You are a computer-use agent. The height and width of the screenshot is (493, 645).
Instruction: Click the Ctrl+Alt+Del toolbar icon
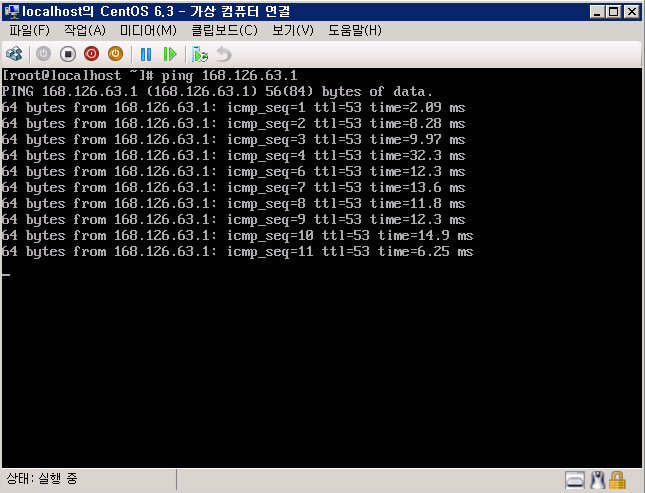tap(14, 54)
